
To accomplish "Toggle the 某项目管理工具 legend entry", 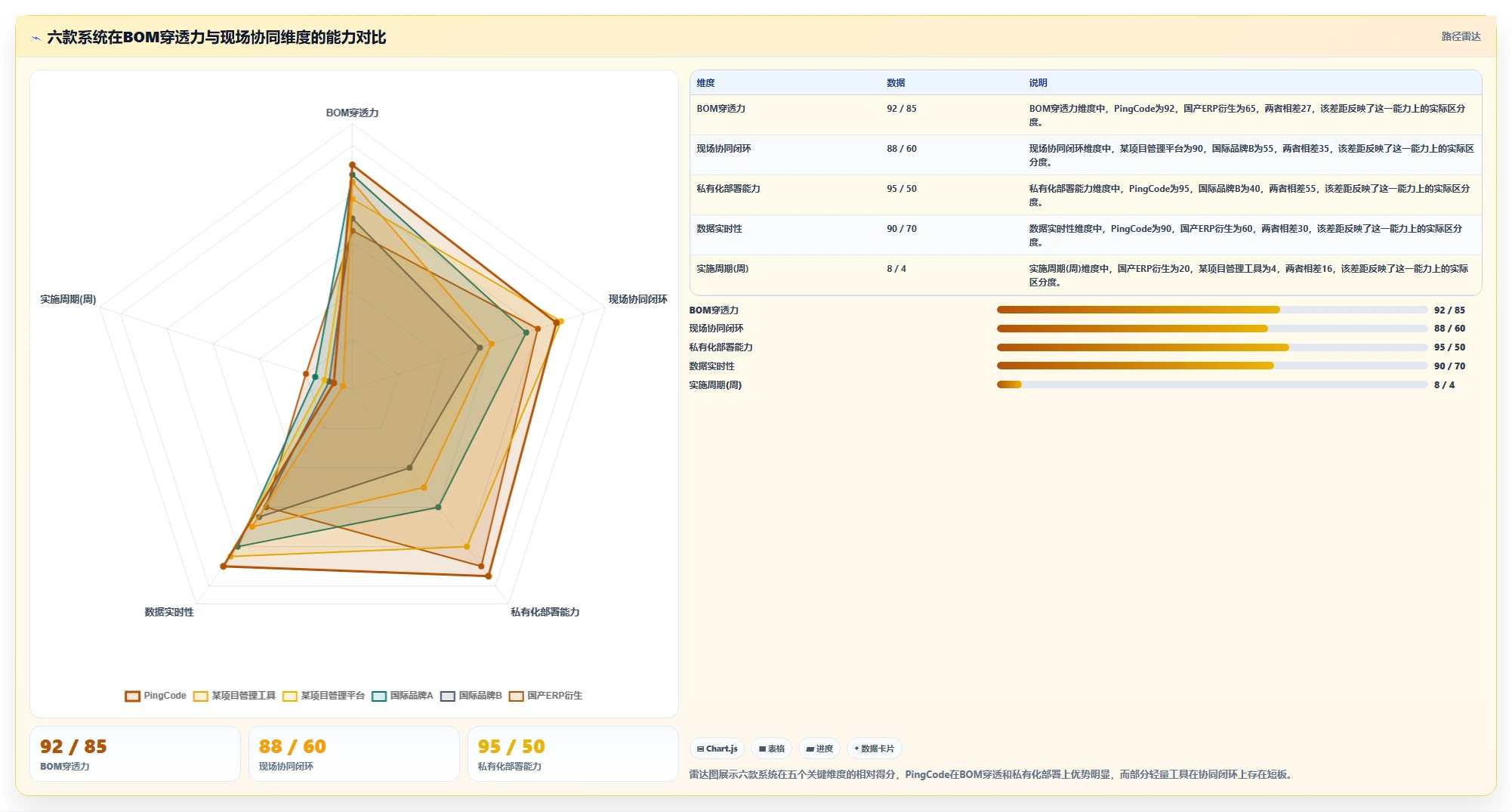I will (x=234, y=696).
